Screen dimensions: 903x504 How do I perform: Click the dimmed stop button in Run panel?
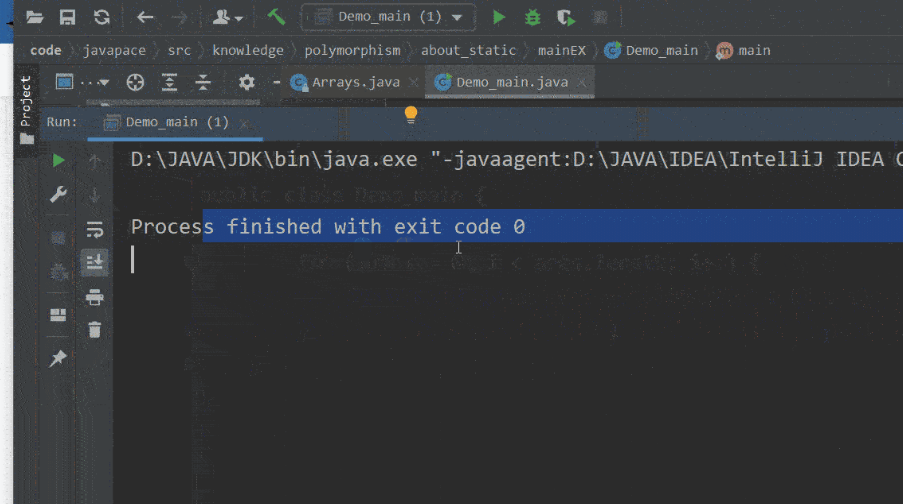[58, 238]
